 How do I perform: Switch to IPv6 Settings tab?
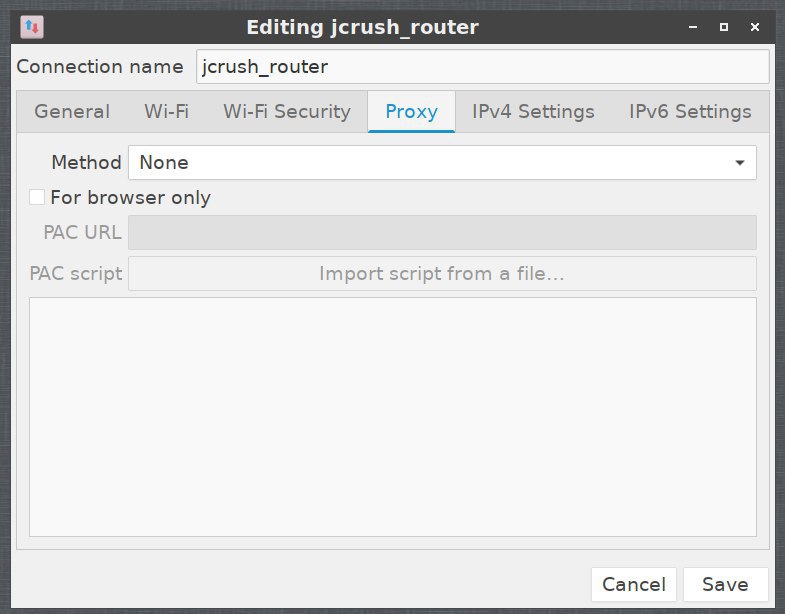(x=689, y=111)
